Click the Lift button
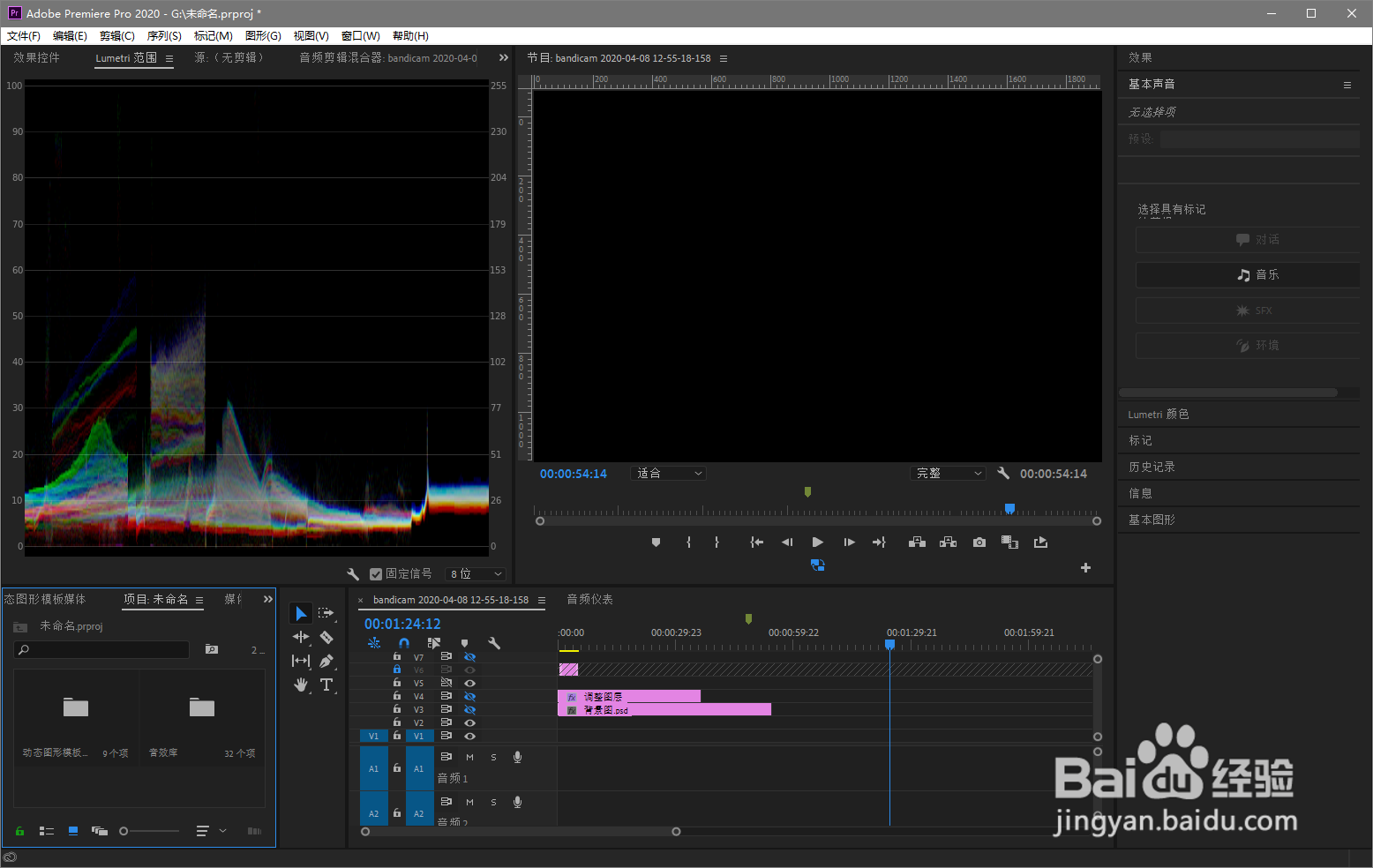Image resolution: width=1373 pixels, height=868 pixels. click(x=917, y=542)
